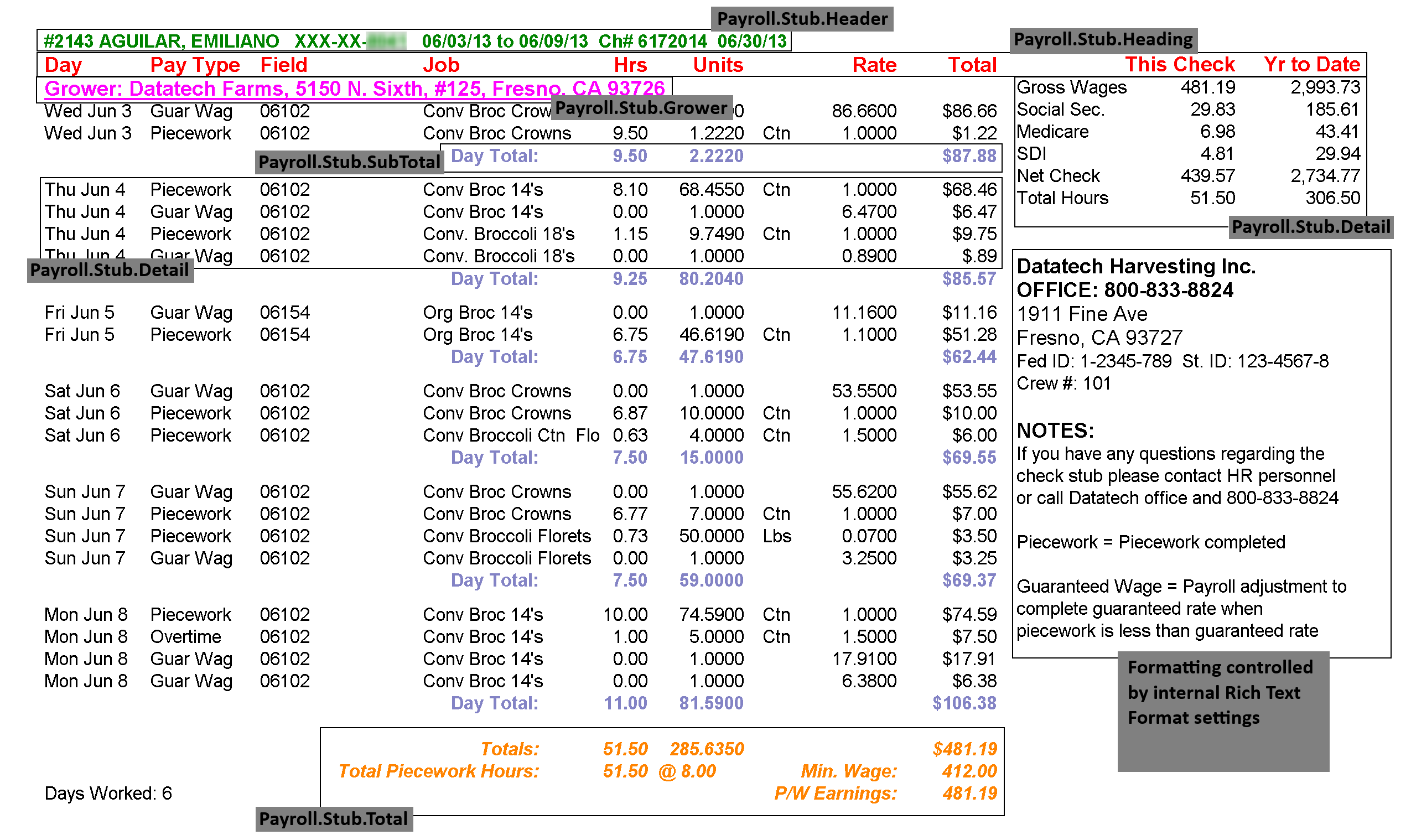Click the Units column heading
The height and width of the screenshot is (840, 1411).
(718, 65)
